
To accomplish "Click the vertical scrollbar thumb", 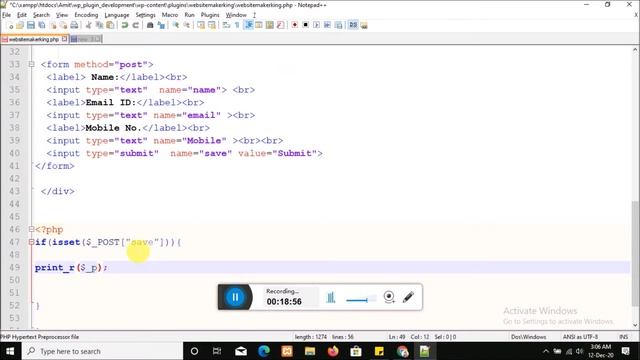I will point(635,253).
